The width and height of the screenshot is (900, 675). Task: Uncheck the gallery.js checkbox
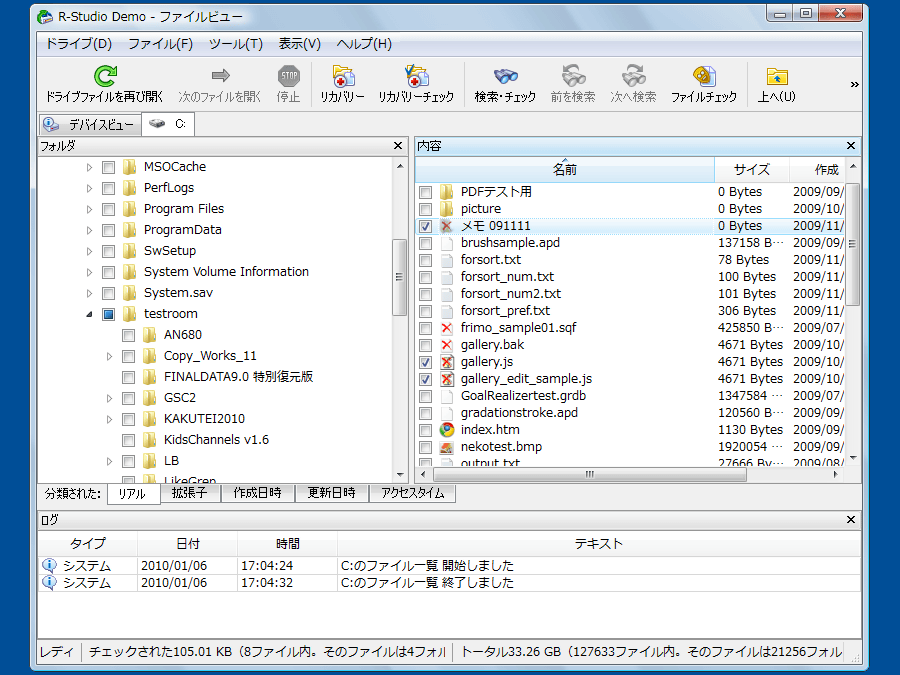click(425, 362)
